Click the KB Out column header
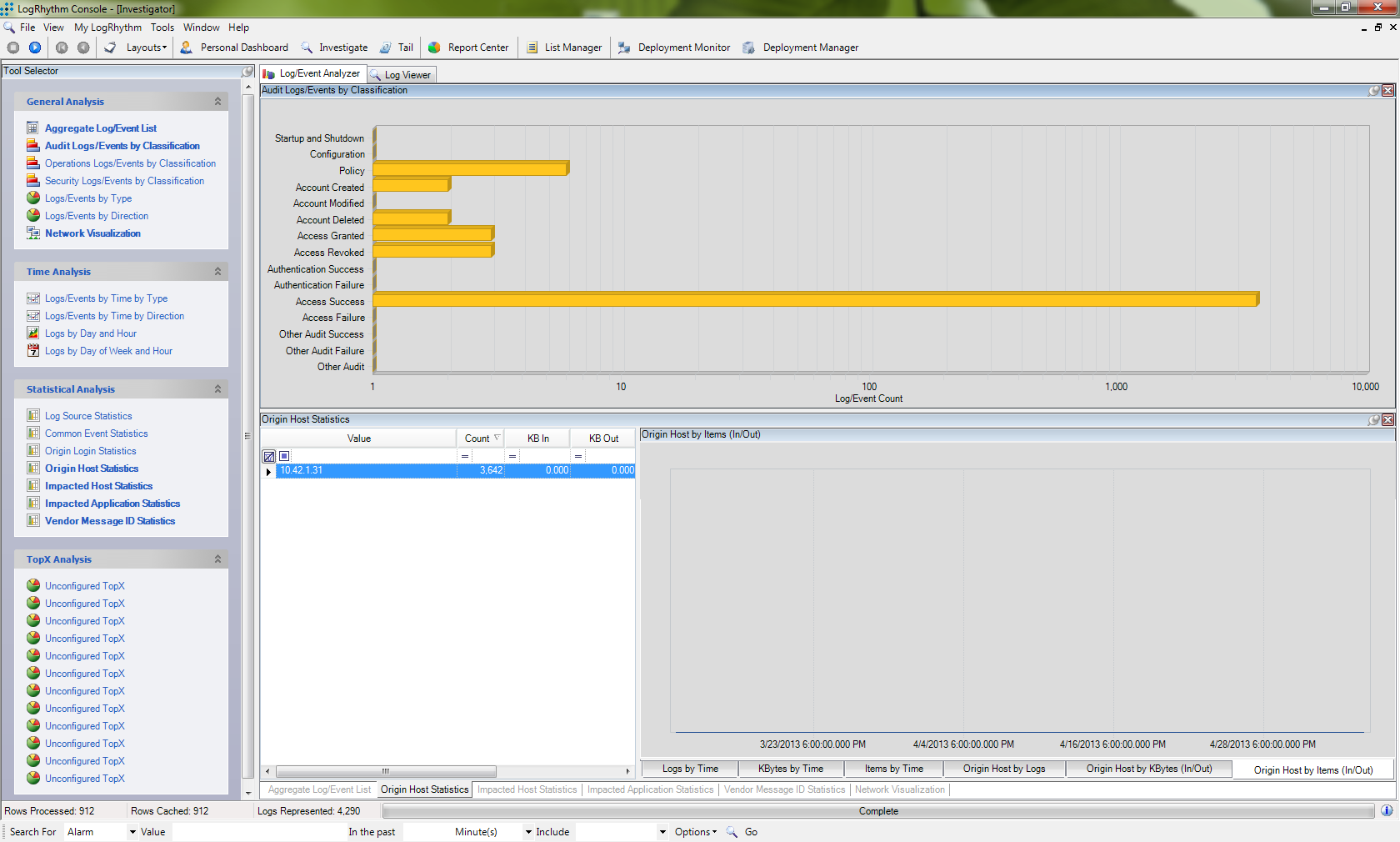 [603, 439]
